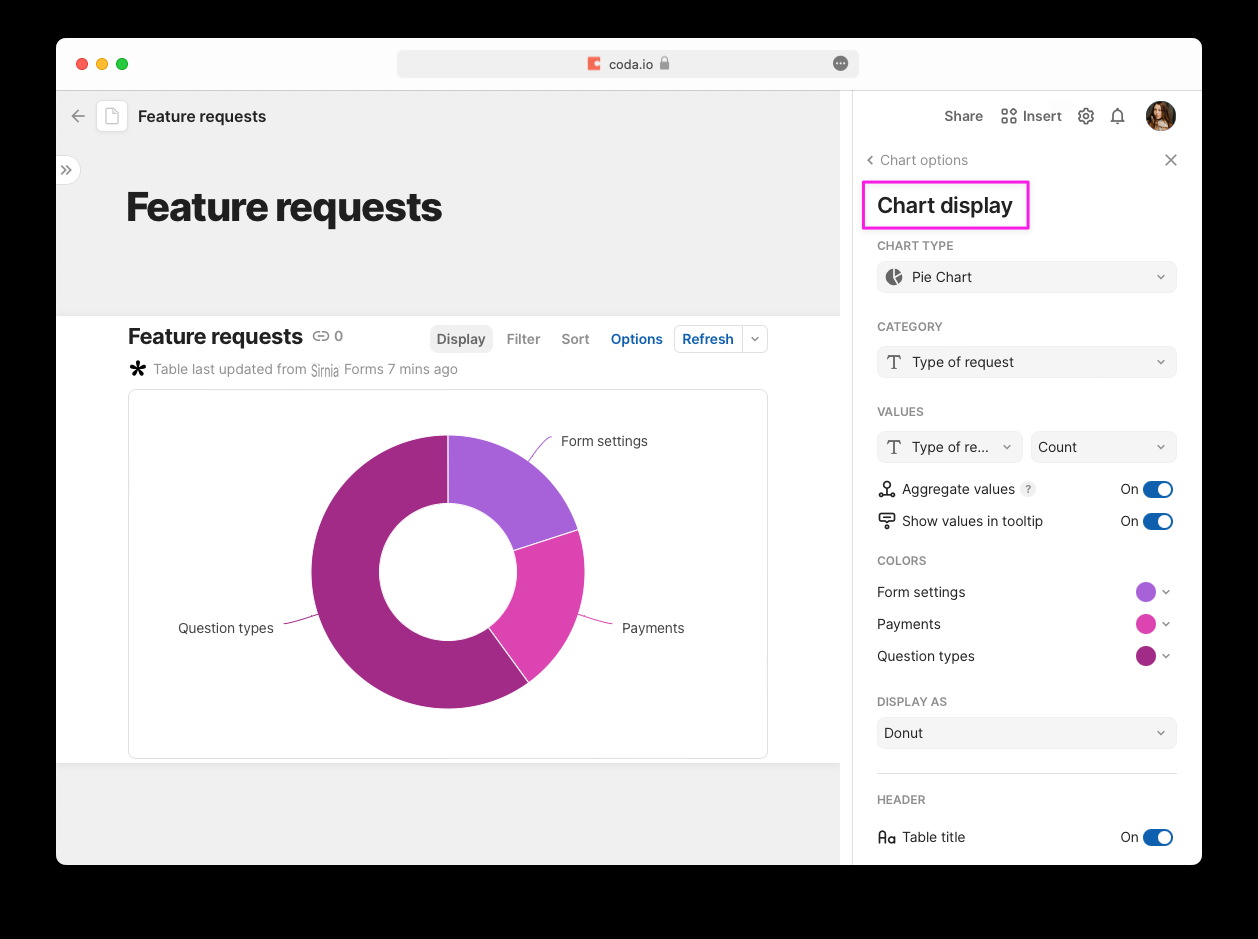The image size is (1258, 939).
Task: Open the Count aggregation dropdown
Action: click(1104, 447)
